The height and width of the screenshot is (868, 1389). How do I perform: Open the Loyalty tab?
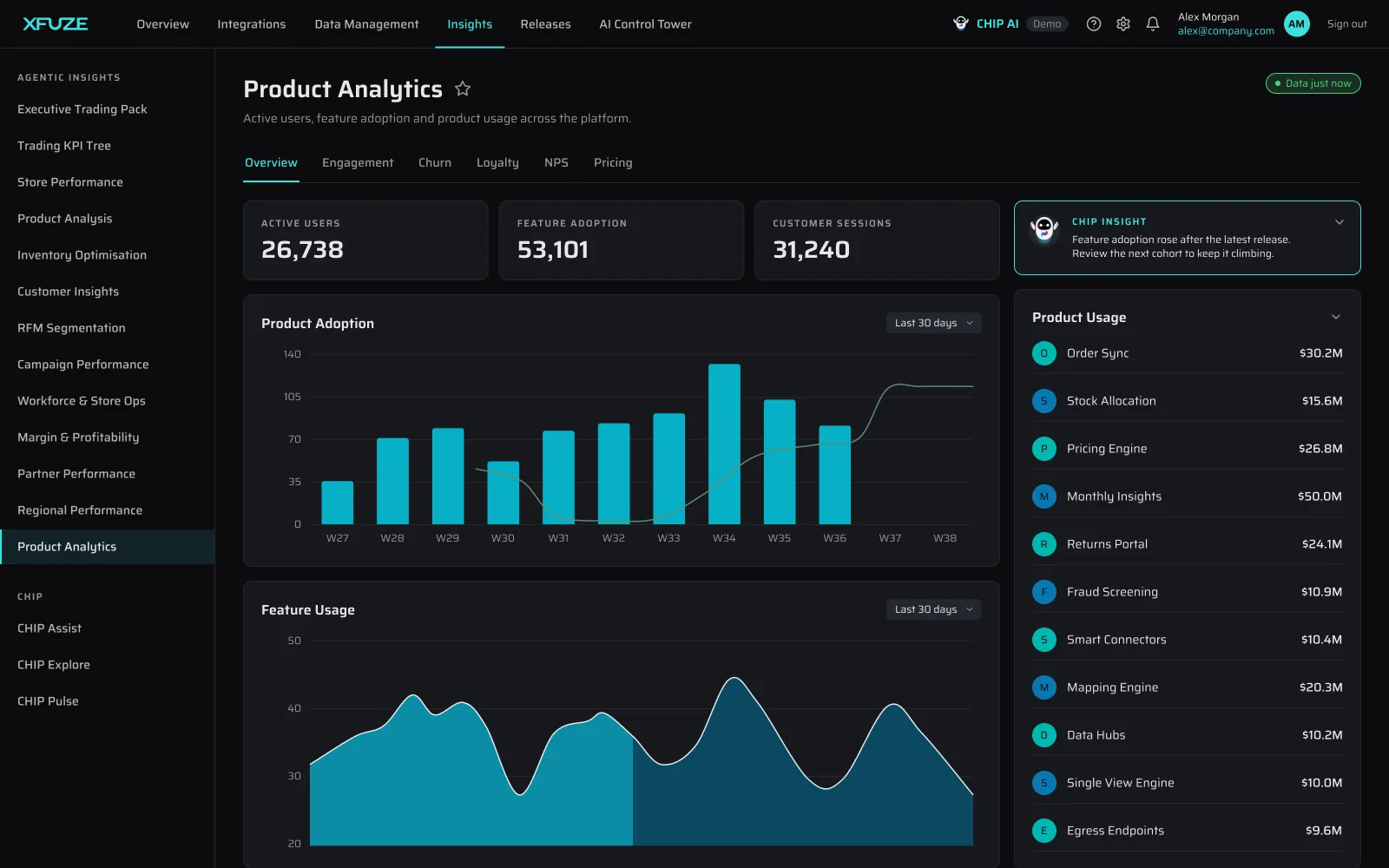click(x=497, y=163)
